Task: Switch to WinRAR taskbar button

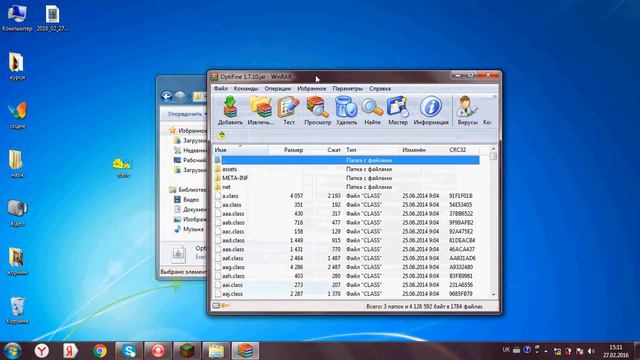Action: (245, 351)
